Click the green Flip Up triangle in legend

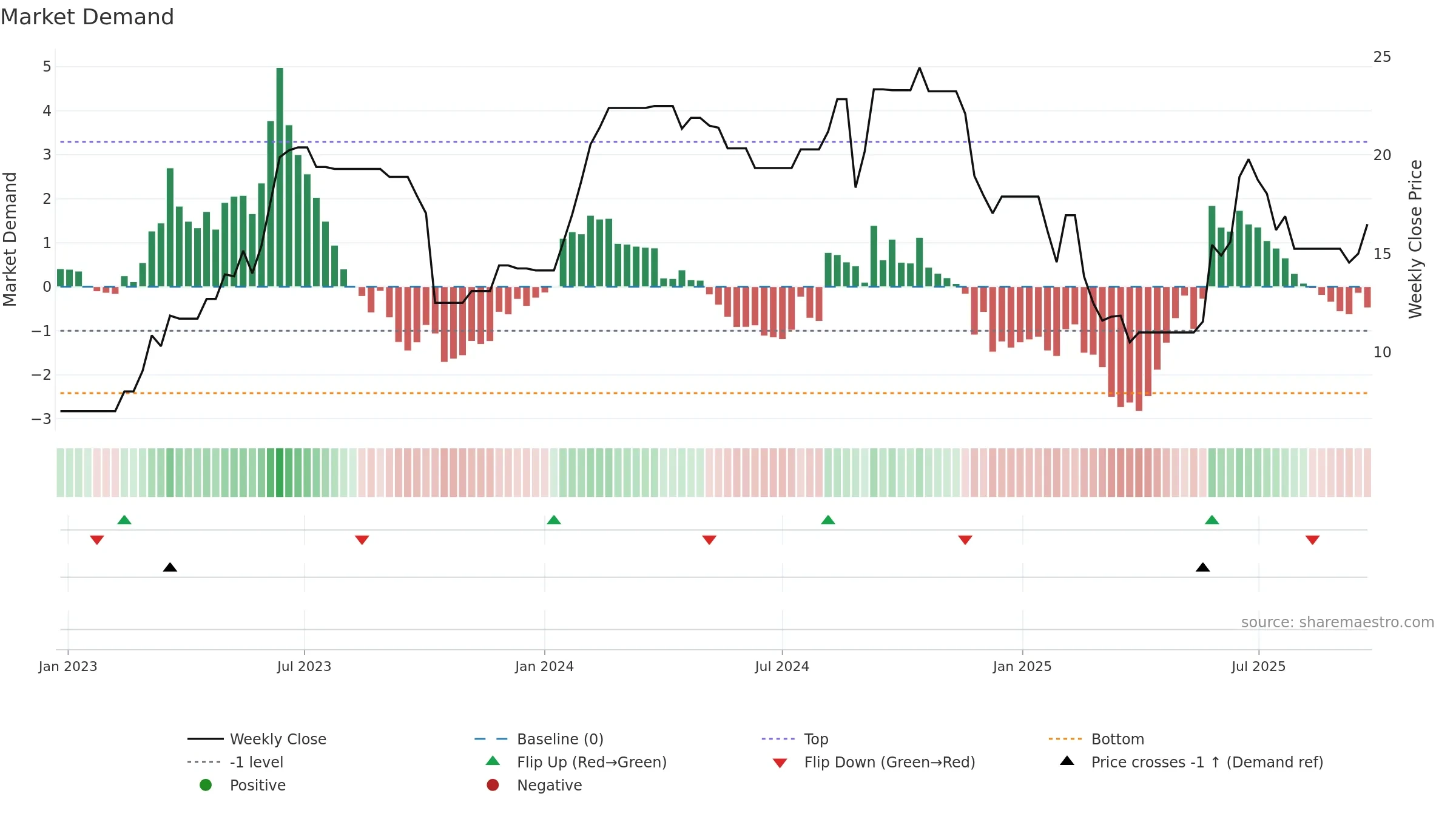click(493, 761)
